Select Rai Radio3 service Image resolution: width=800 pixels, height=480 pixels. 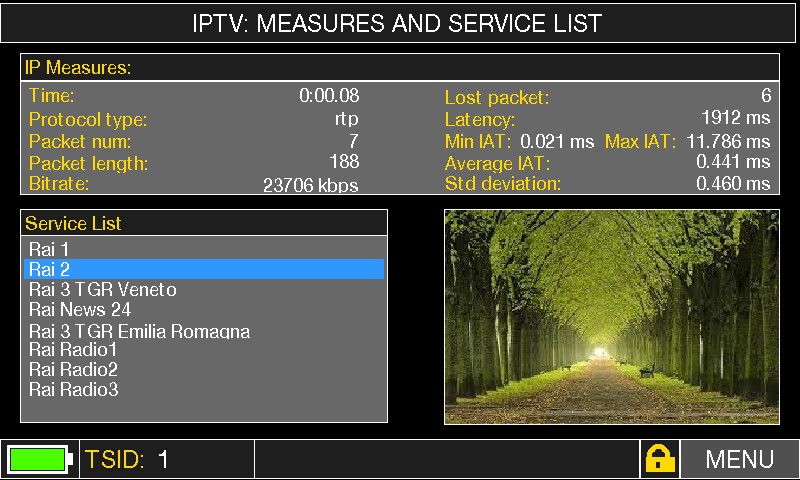73,390
